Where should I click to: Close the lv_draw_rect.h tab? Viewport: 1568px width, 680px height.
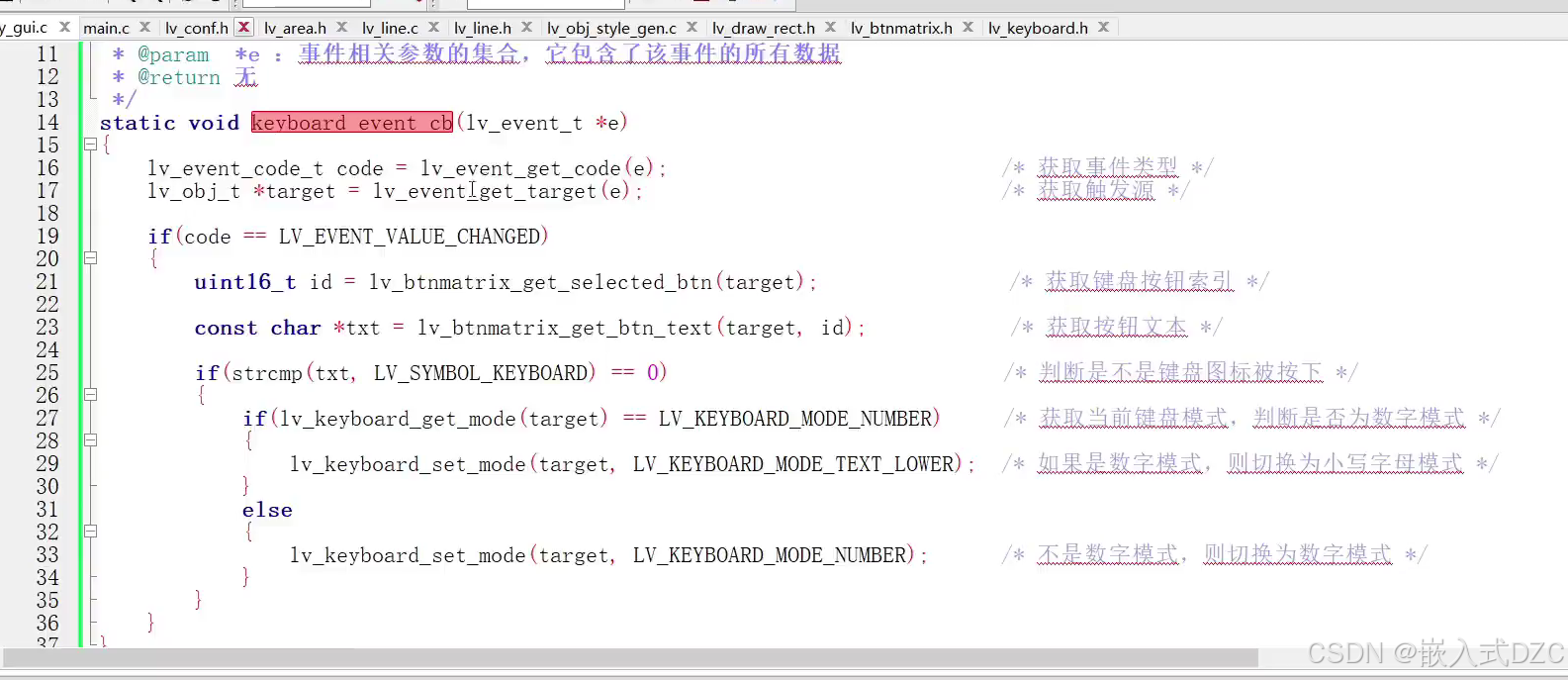(831, 28)
